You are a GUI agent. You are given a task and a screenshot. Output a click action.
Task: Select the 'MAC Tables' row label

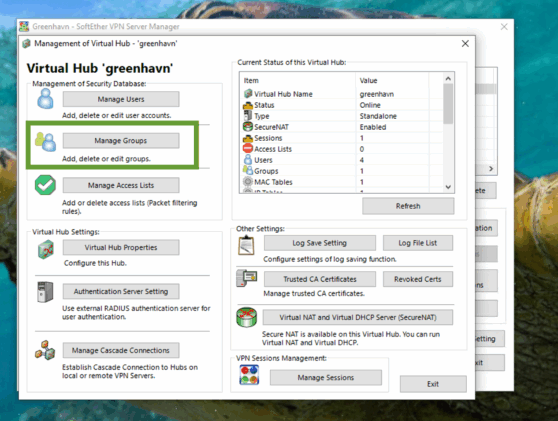(x=273, y=182)
